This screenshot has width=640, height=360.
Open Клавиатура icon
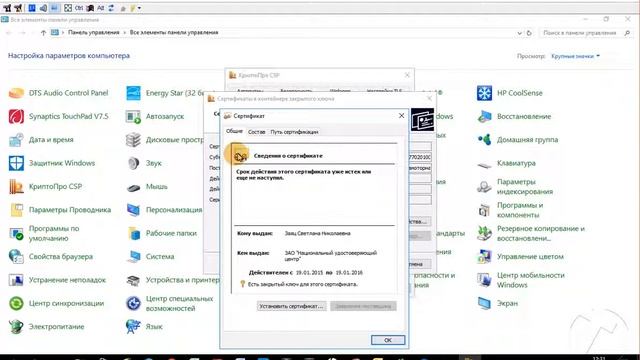[484, 164]
